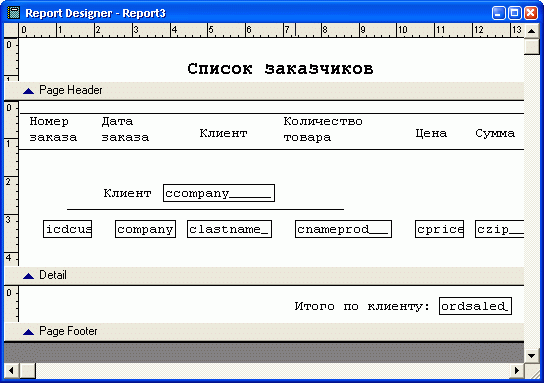Screen dimensions: 544x383
Task: Select the Detail band marker triangle
Action: point(28,276)
